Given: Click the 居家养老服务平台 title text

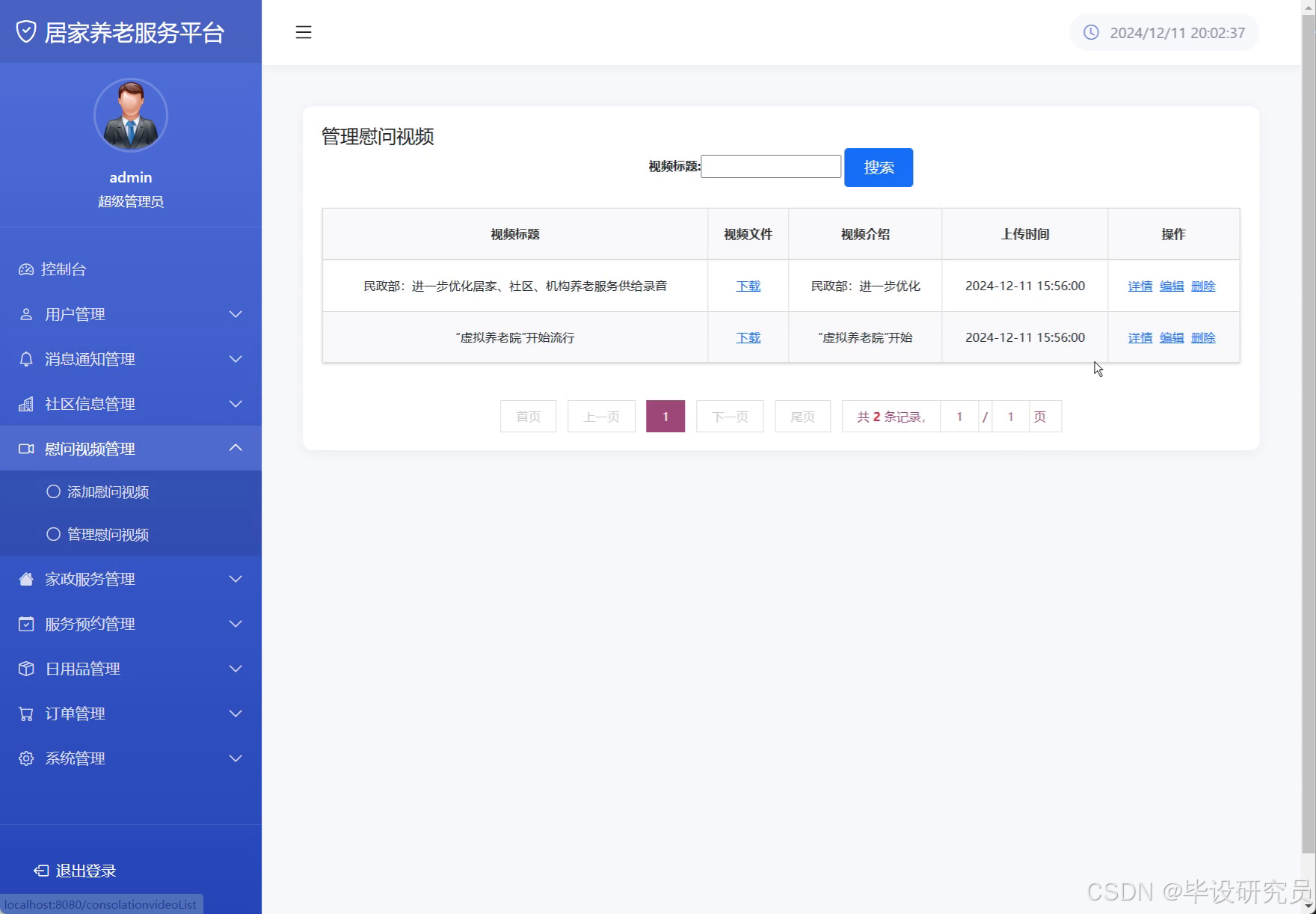Looking at the screenshot, I should coord(135,32).
